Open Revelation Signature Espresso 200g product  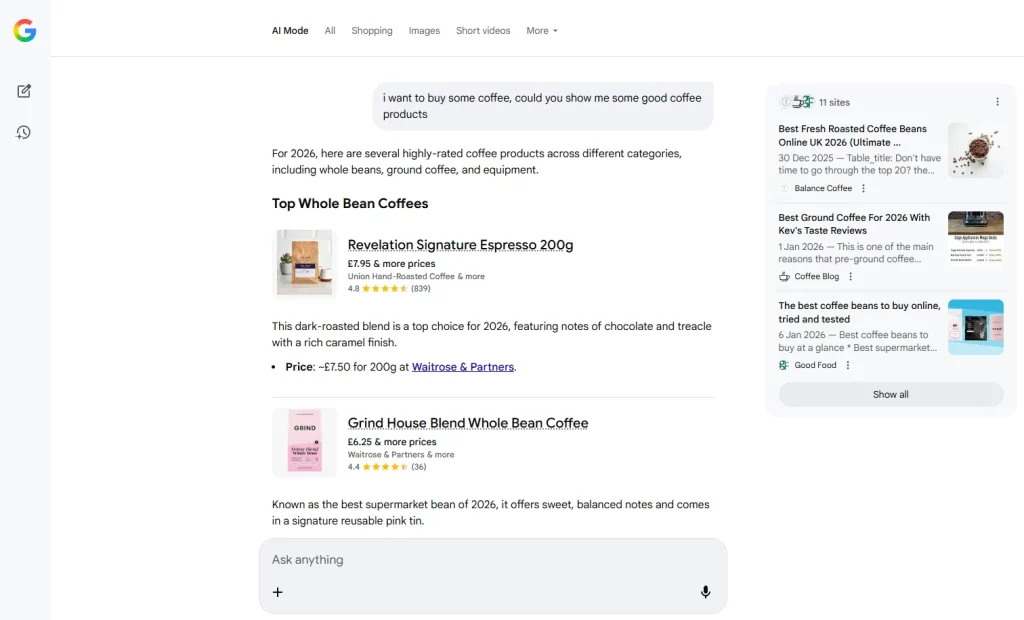(460, 245)
